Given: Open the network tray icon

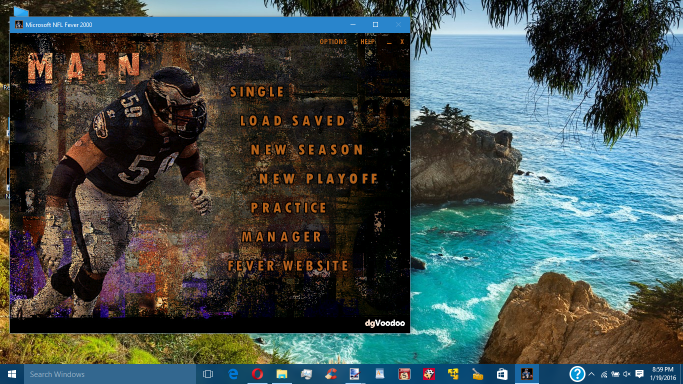Looking at the screenshot, I should point(604,374).
